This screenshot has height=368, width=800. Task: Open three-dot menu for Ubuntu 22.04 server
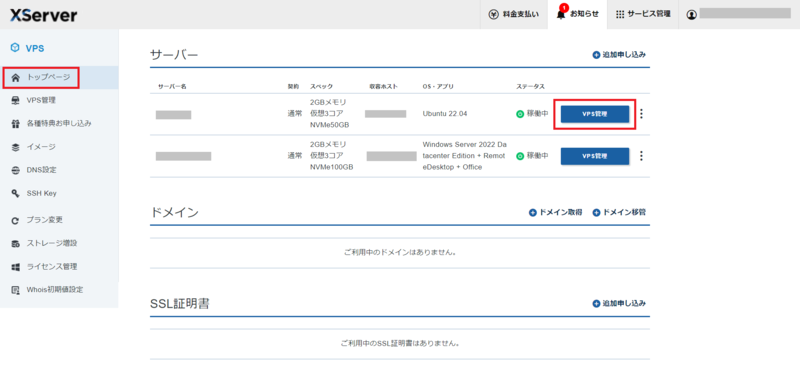pos(641,114)
